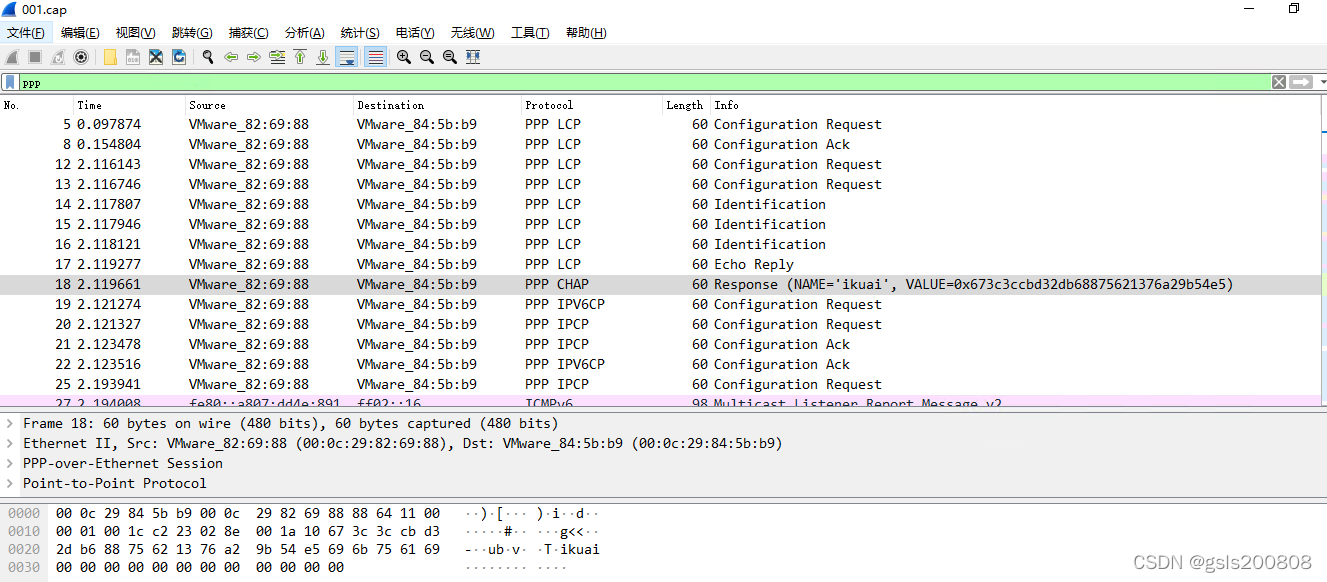Click the resize columns icon
1327x582 pixels.
pos(473,57)
